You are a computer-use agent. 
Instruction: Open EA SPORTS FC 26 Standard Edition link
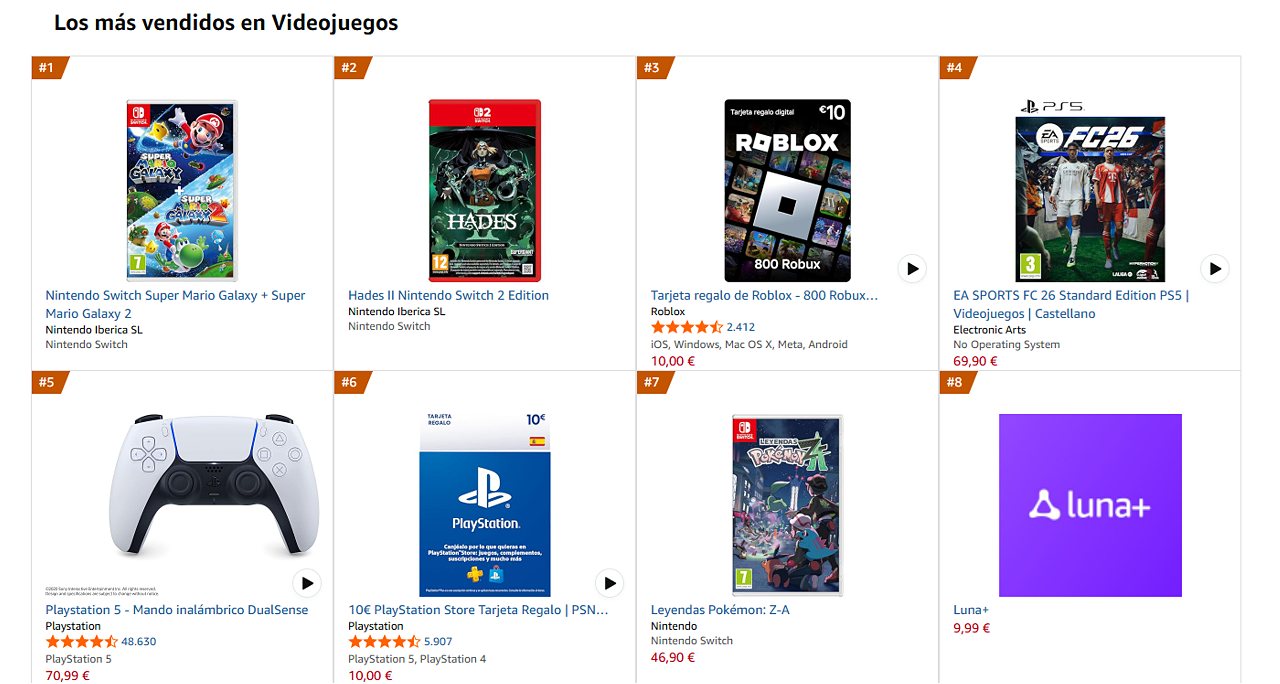[1071, 304]
